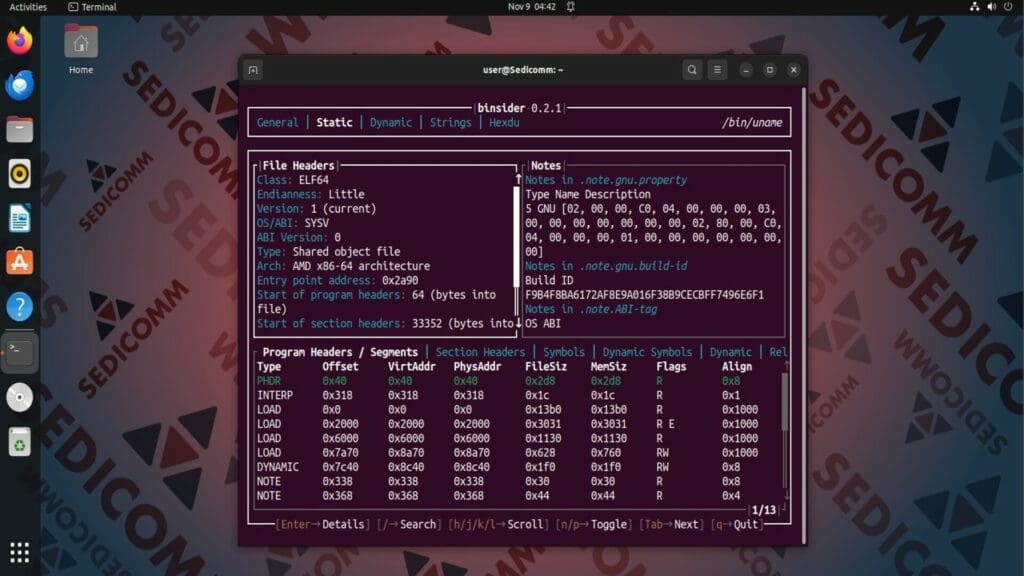Open the terminal hamburger menu
The height and width of the screenshot is (576, 1024).
[x=717, y=69]
